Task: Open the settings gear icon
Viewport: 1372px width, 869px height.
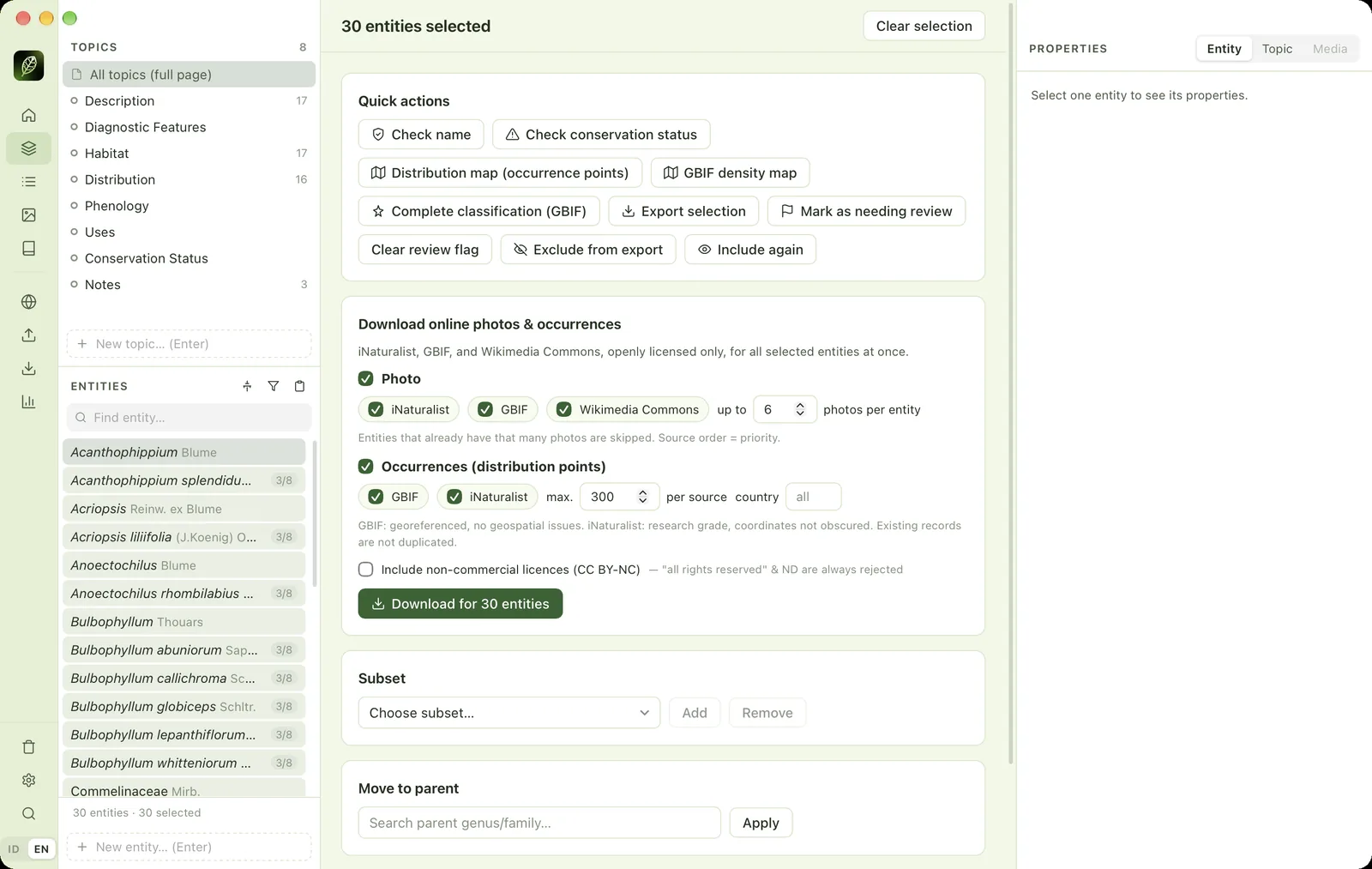Action: pos(28,781)
